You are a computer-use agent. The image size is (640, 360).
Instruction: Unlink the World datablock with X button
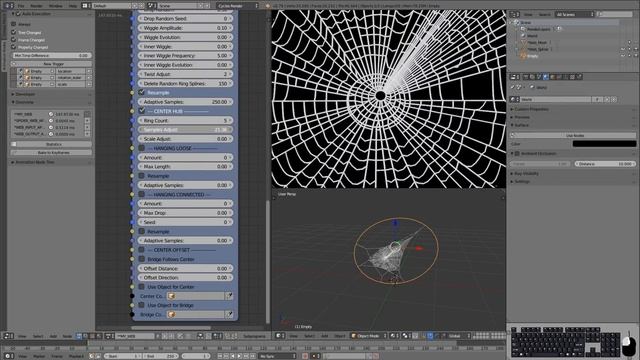pyautogui.click(x=613, y=99)
